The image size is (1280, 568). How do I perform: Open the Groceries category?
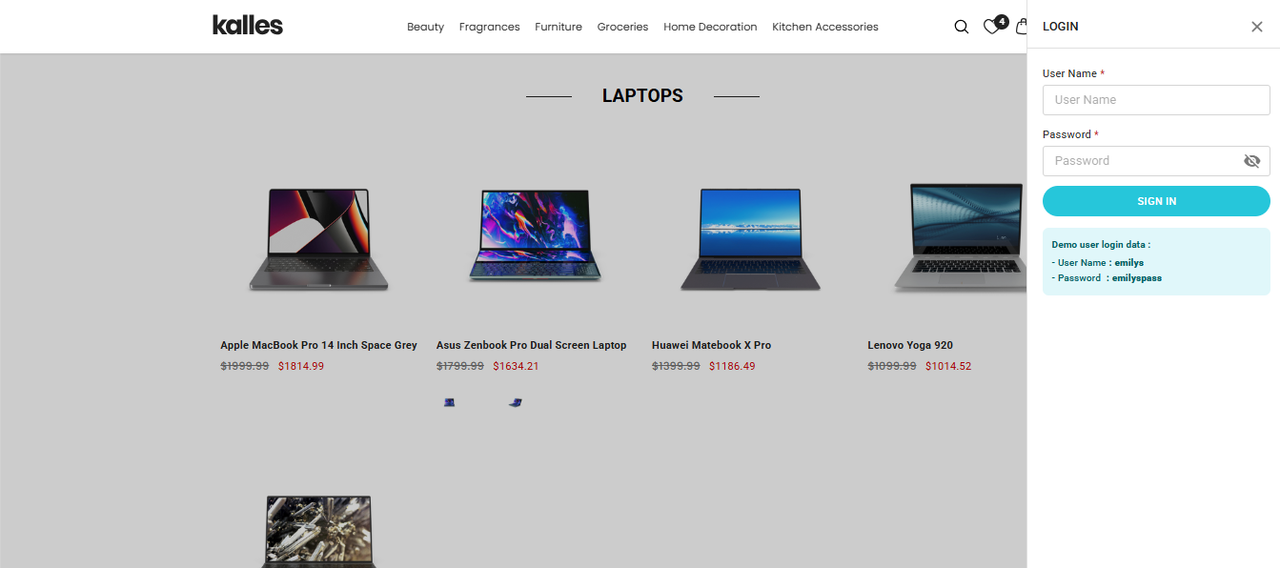click(623, 27)
